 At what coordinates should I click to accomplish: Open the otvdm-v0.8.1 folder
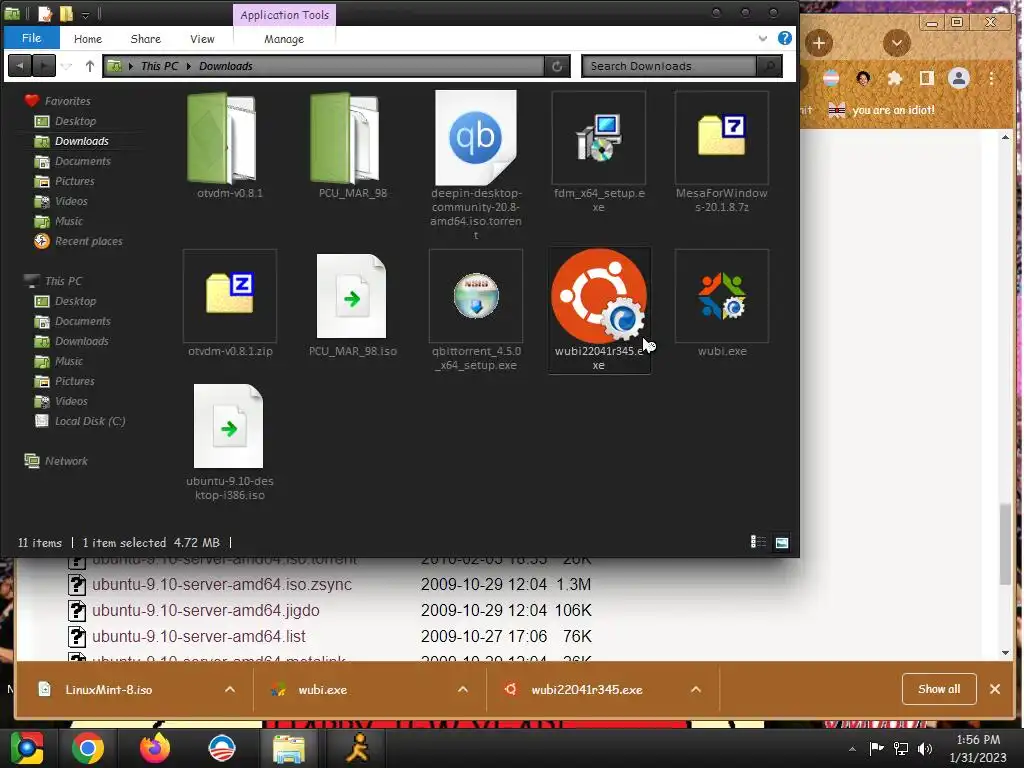pyautogui.click(x=229, y=145)
